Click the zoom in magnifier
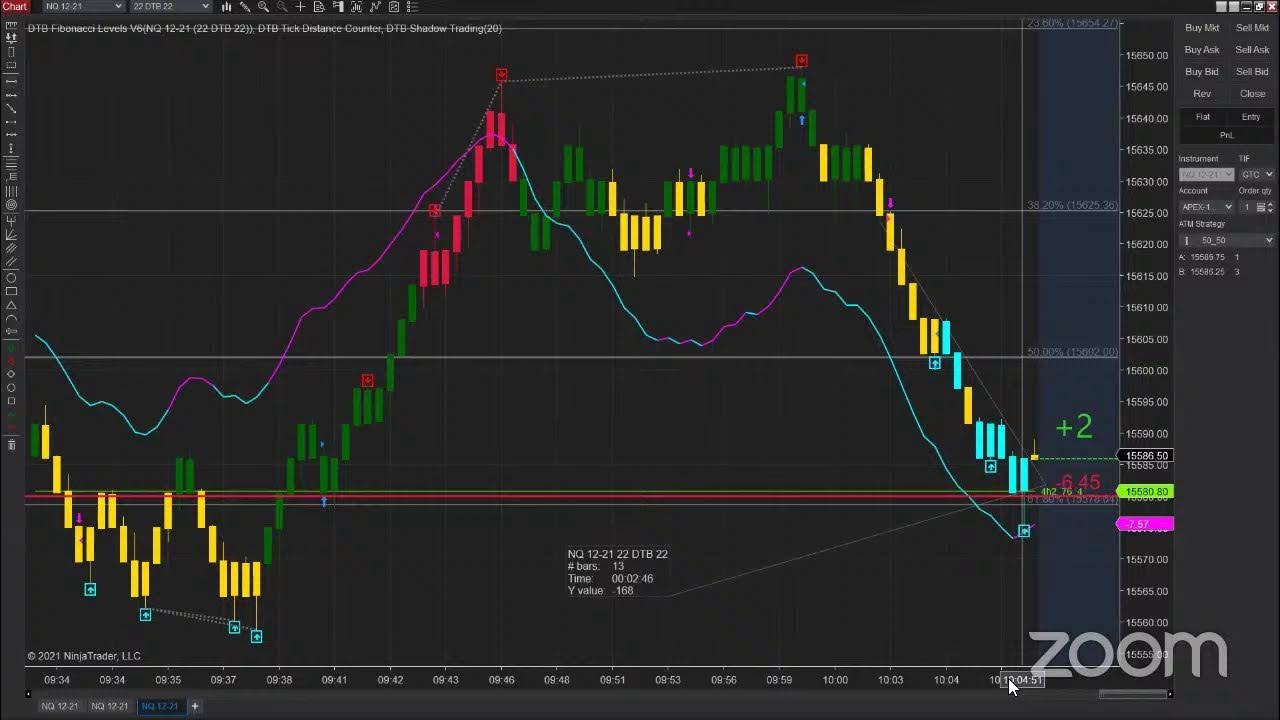Screen dimensions: 1280x720 point(264,7)
